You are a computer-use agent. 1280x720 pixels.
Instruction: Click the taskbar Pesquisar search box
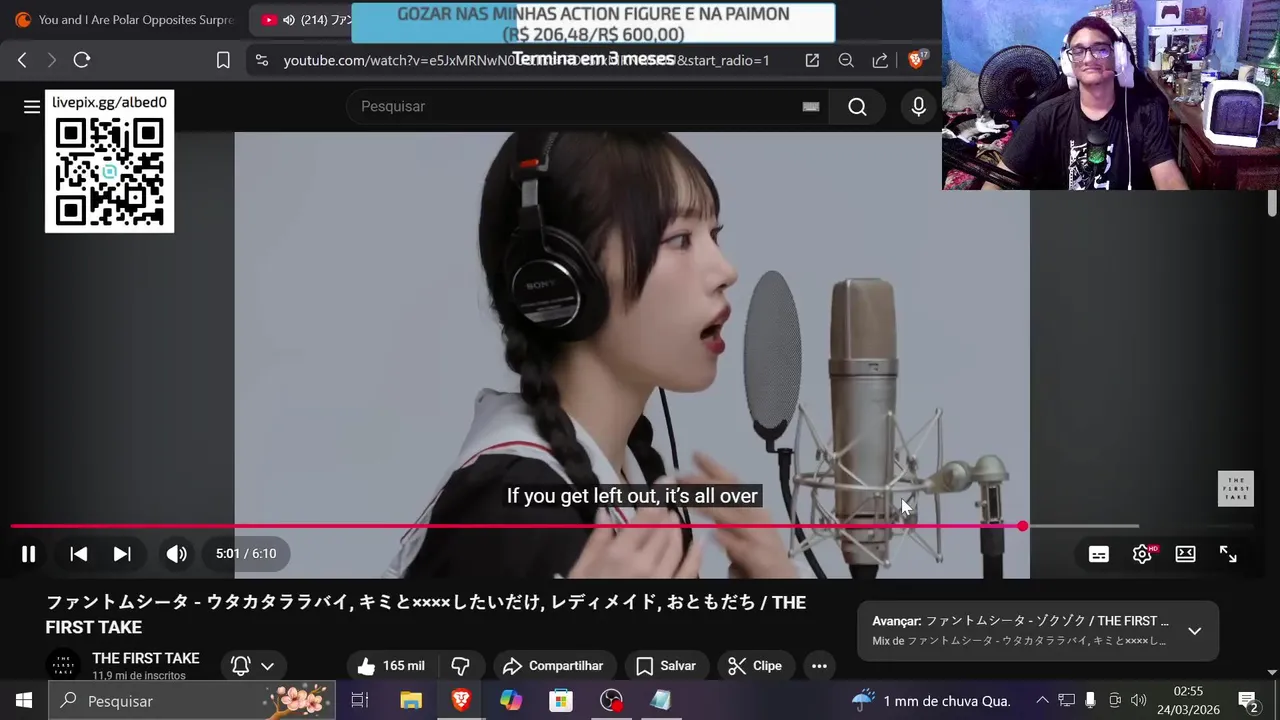click(192, 700)
